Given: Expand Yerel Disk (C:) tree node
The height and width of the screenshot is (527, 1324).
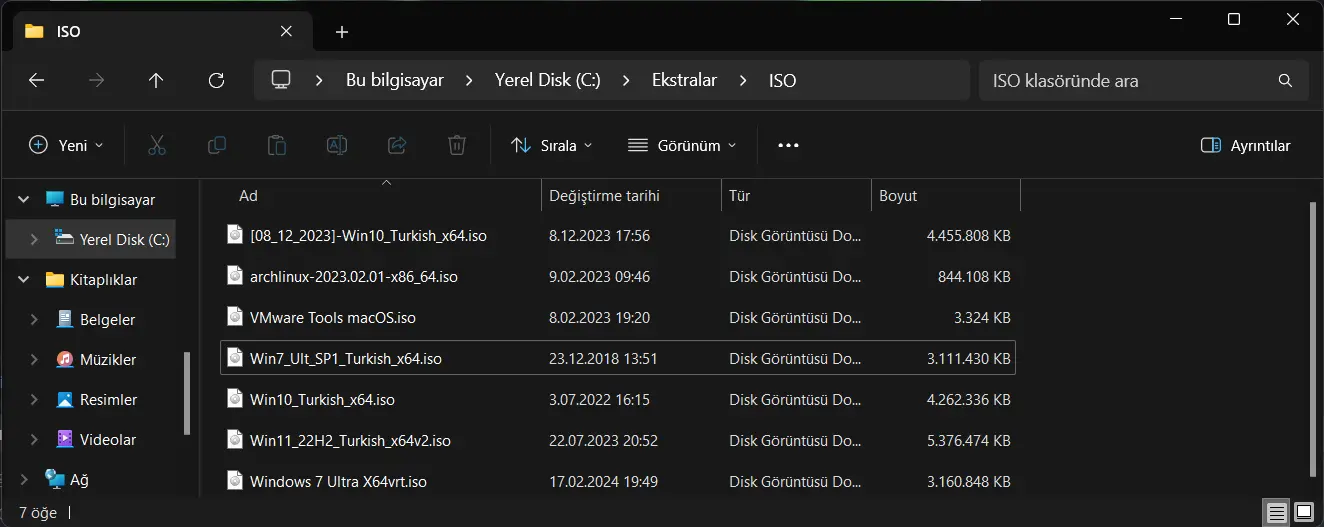Looking at the screenshot, I should [34, 240].
